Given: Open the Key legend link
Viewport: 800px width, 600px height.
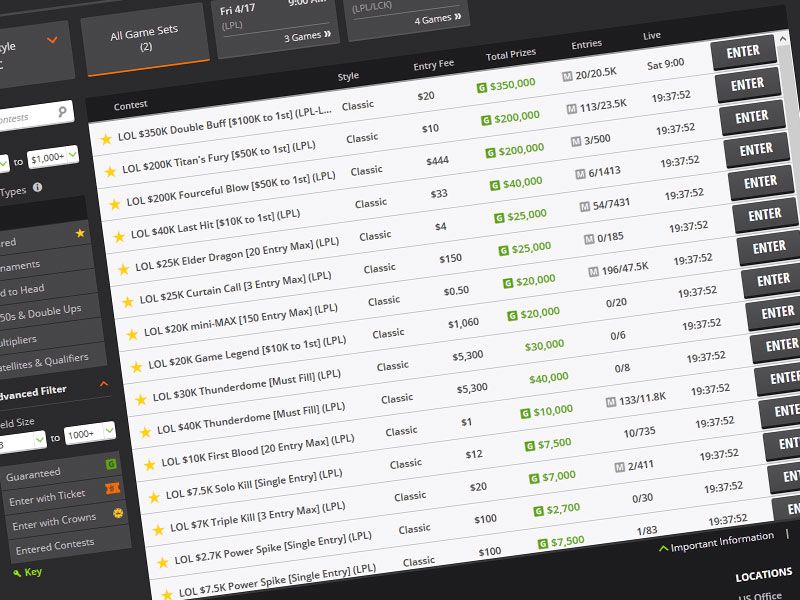Looking at the screenshot, I should (33, 571).
